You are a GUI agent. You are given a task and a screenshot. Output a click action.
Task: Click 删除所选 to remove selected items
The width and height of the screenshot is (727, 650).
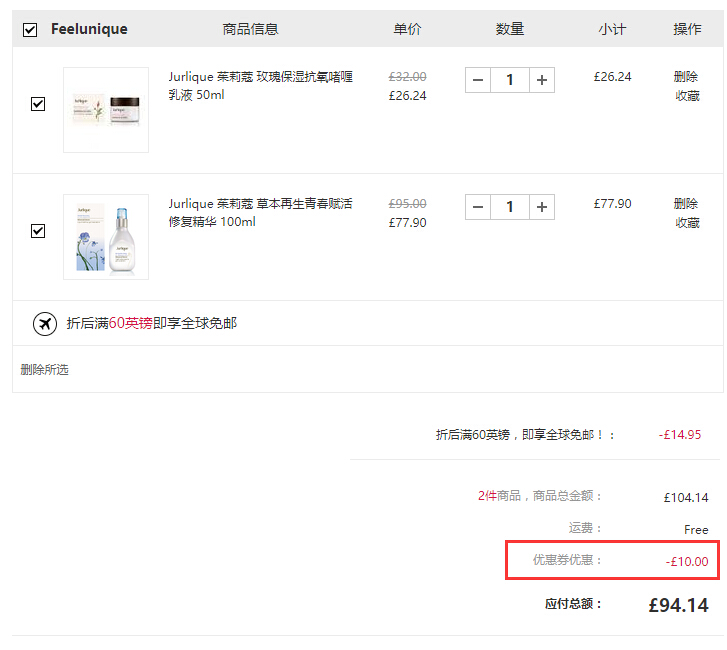click(x=45, y=370)
